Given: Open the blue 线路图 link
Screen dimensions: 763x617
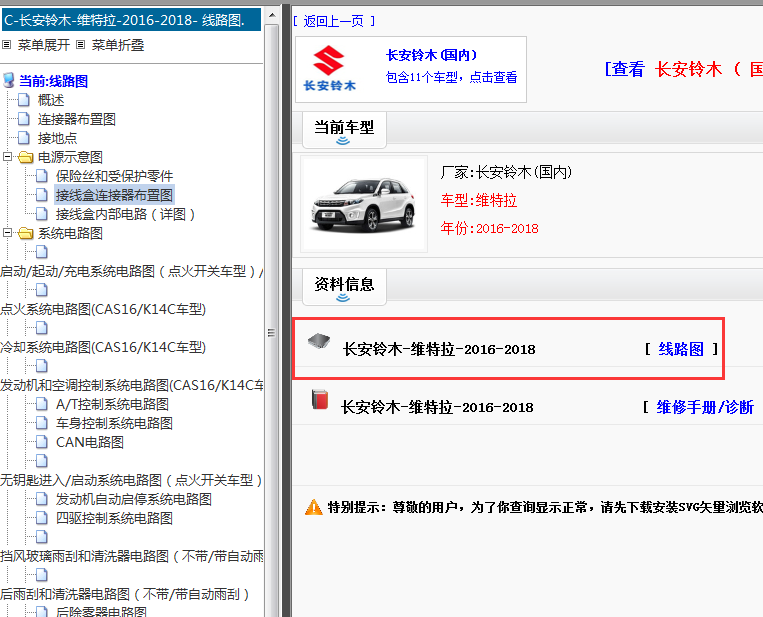Looking at the screenshot, I should (681, 349).
